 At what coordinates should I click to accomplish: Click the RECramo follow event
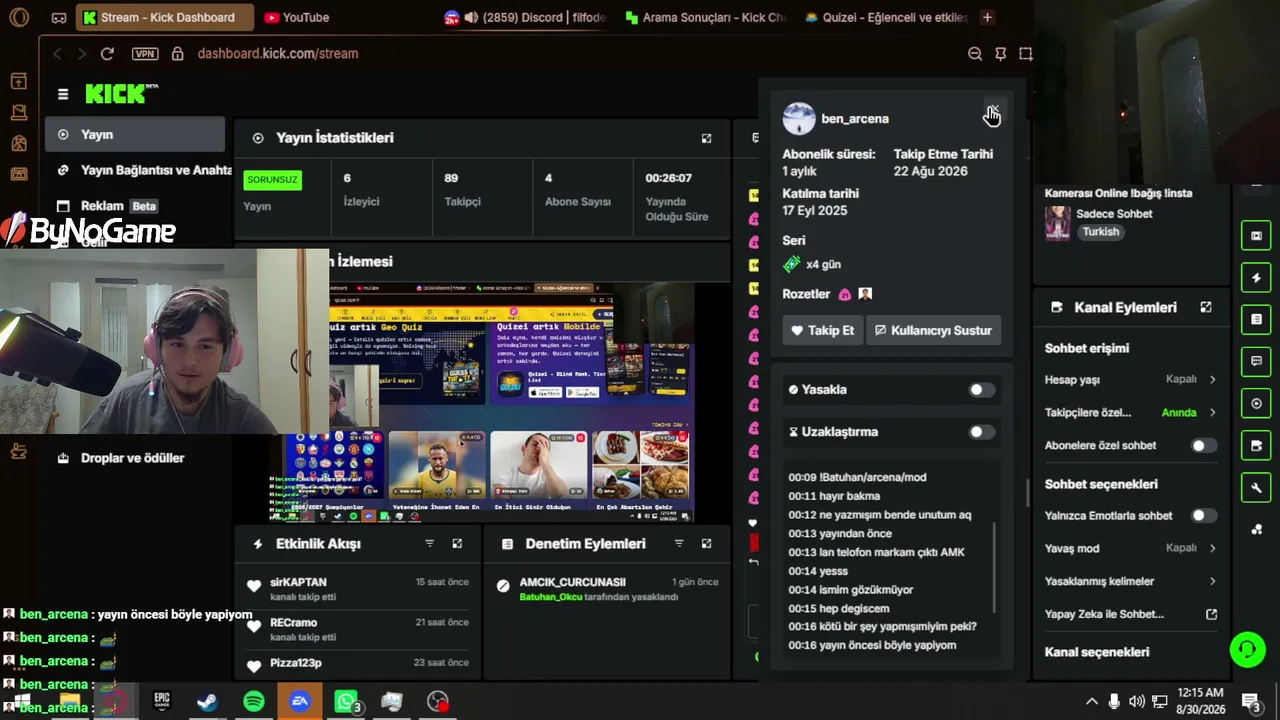point(358,630)
